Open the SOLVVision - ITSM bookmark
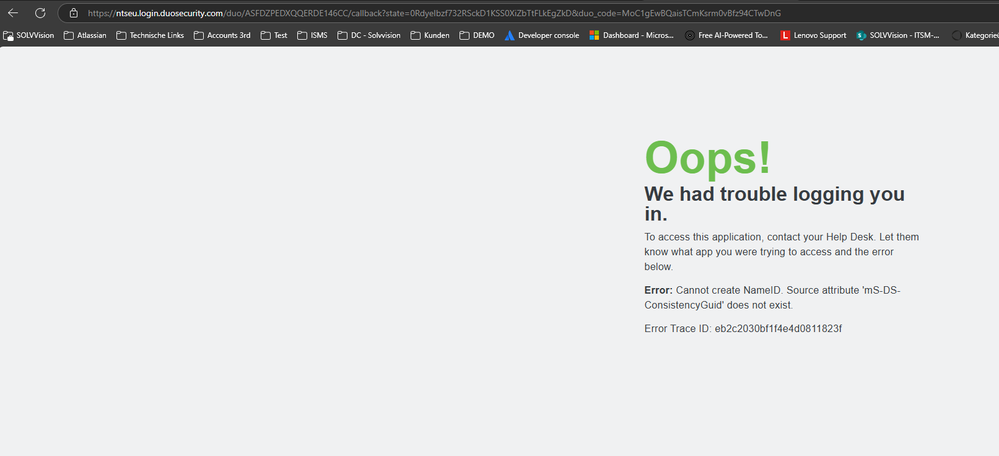This screenshot has width=999, height=456. click(898, 36)
